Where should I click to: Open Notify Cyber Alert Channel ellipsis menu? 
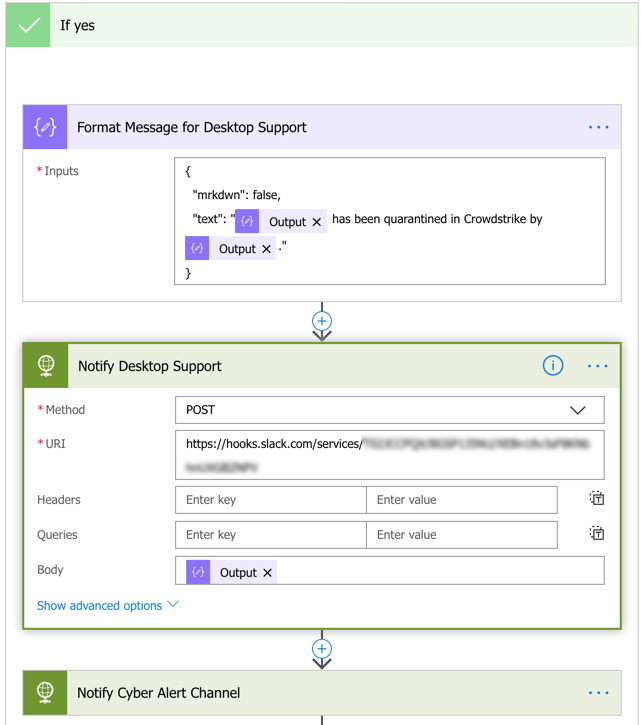point(598,692)
